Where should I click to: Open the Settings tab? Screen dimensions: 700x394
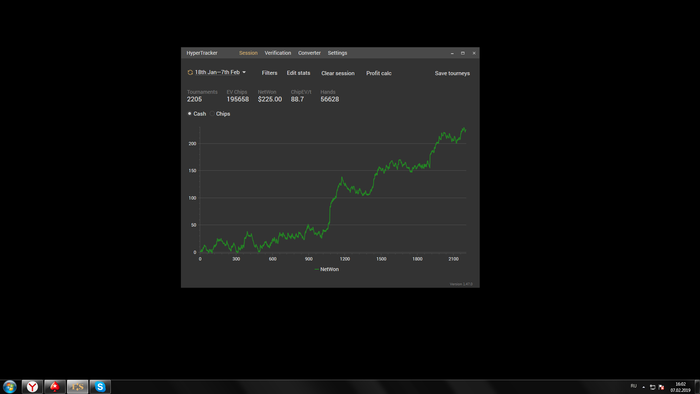click(x=338, y=53)
